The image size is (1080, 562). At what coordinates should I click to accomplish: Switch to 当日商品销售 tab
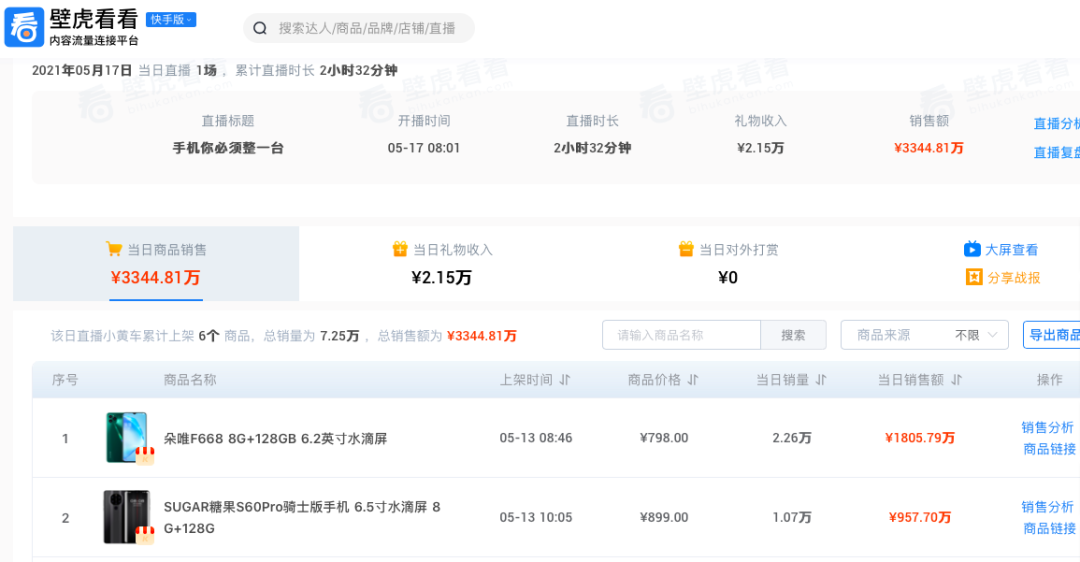point(156,263)
